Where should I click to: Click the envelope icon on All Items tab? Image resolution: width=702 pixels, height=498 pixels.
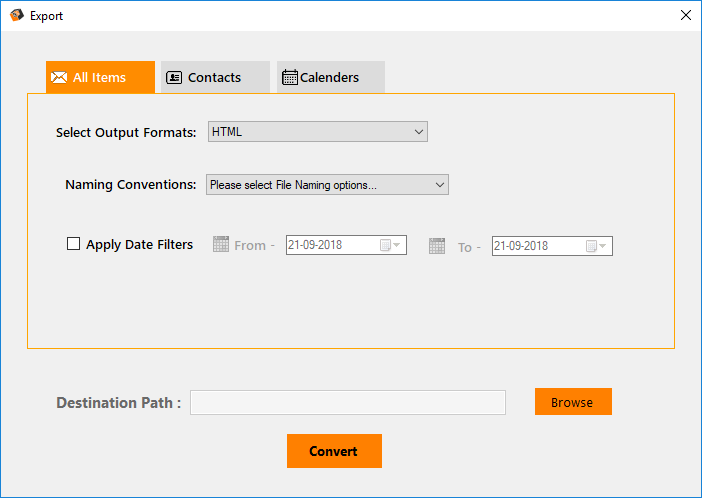tap(59, 77)
